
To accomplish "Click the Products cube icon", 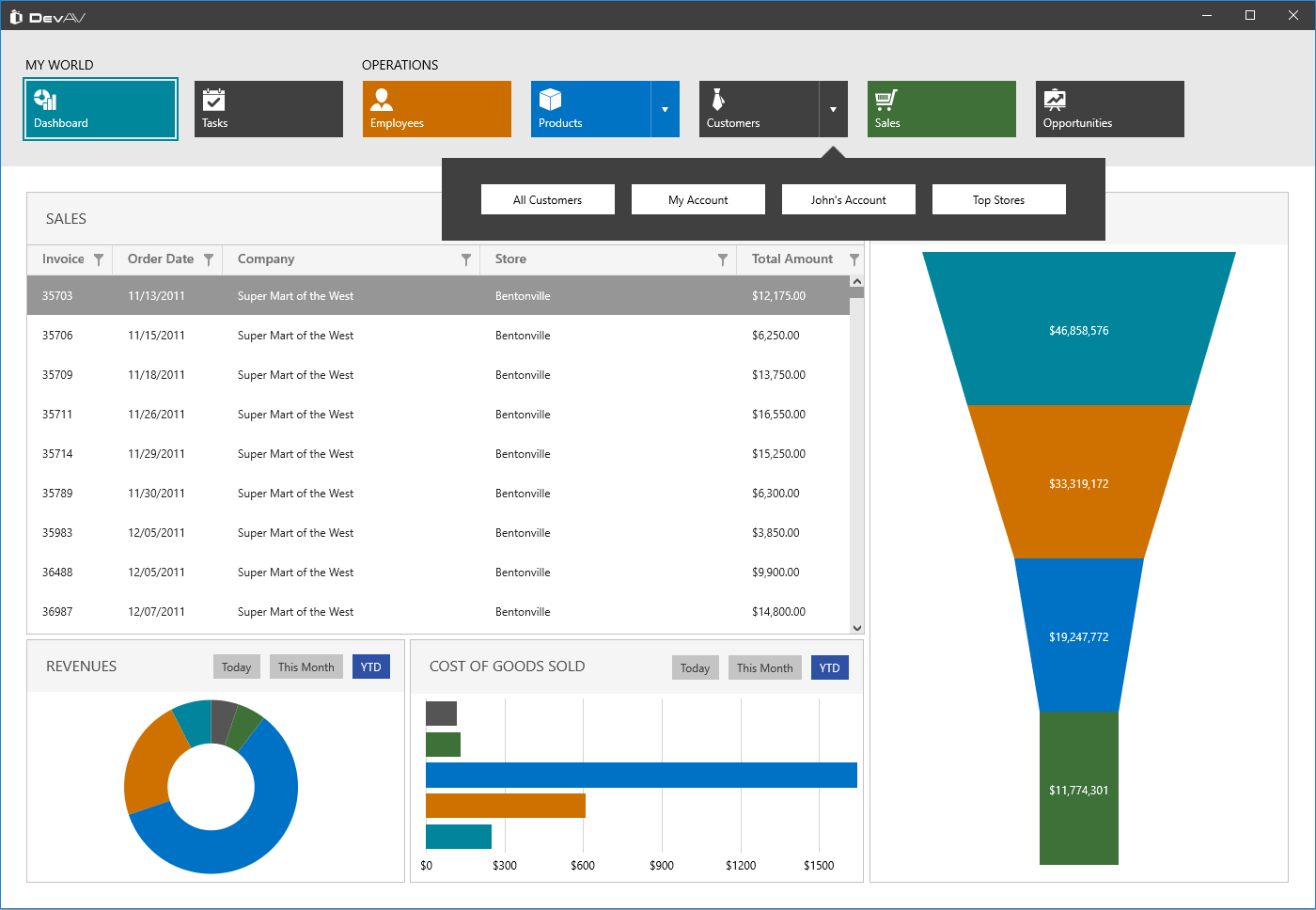I will [551, 99].
